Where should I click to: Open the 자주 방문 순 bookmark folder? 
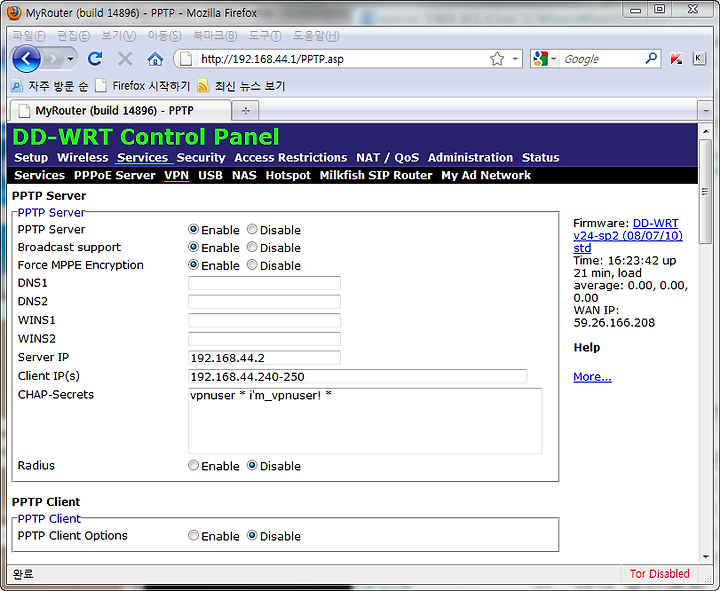(49, 85)
